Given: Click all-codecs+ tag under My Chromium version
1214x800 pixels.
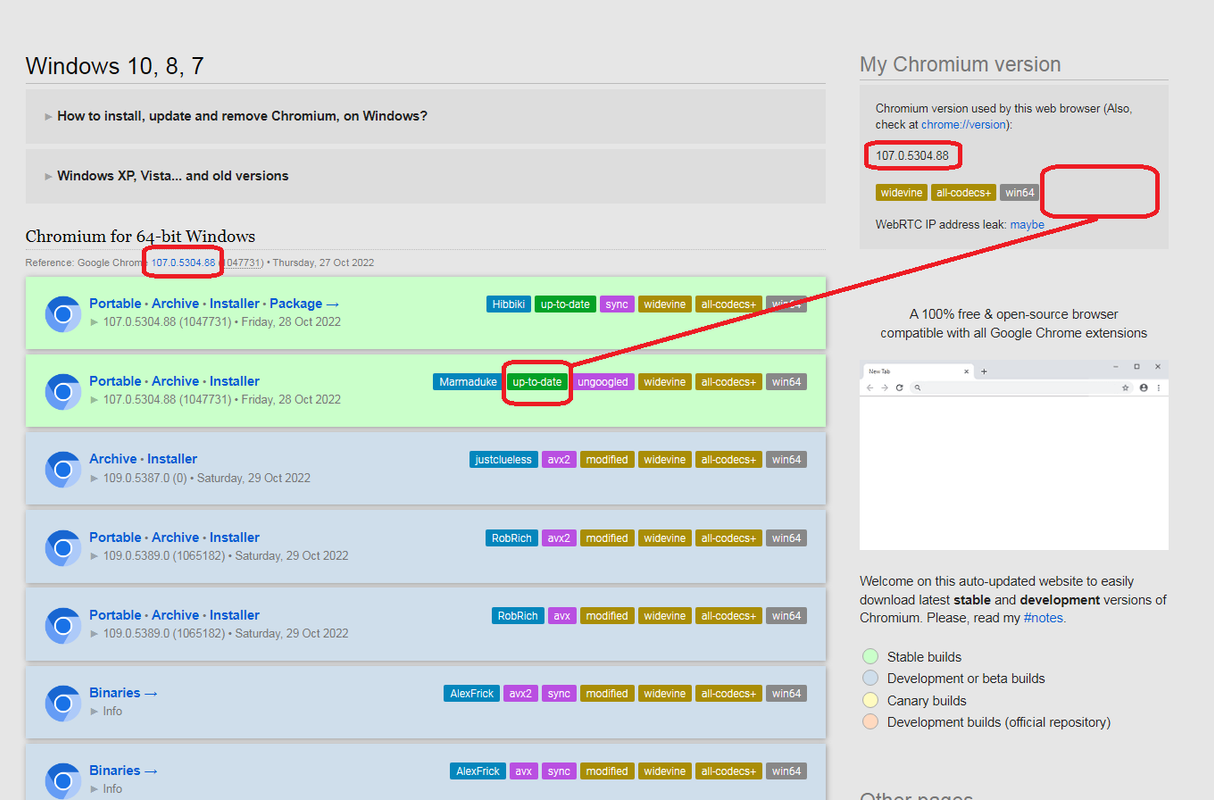Looking at the screenshot, I should pos(963,193).
